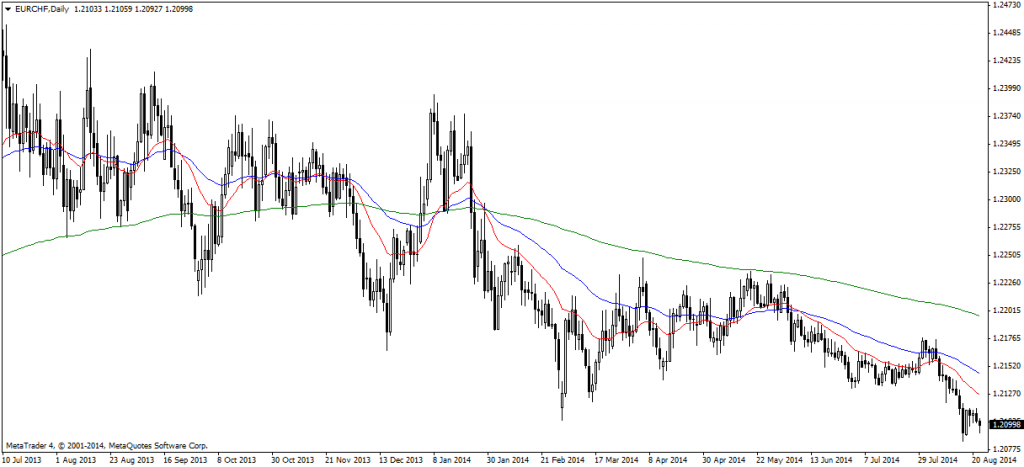Click the 21 Feb 2014 date label

coord(559,461)
